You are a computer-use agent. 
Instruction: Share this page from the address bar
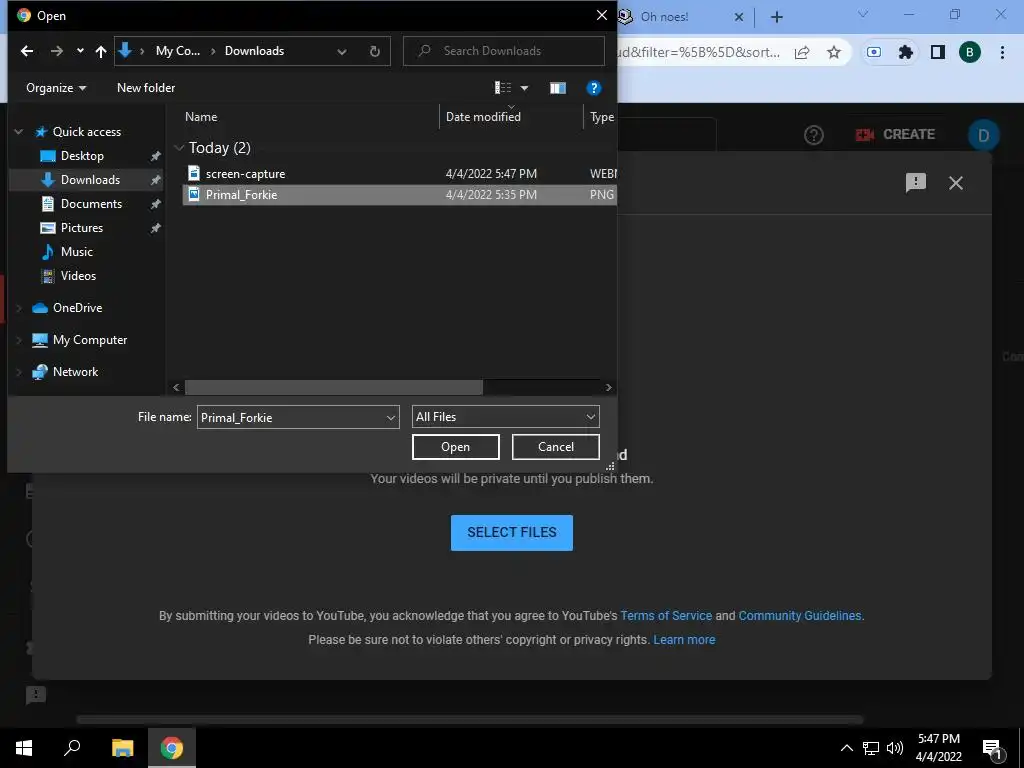802,52
